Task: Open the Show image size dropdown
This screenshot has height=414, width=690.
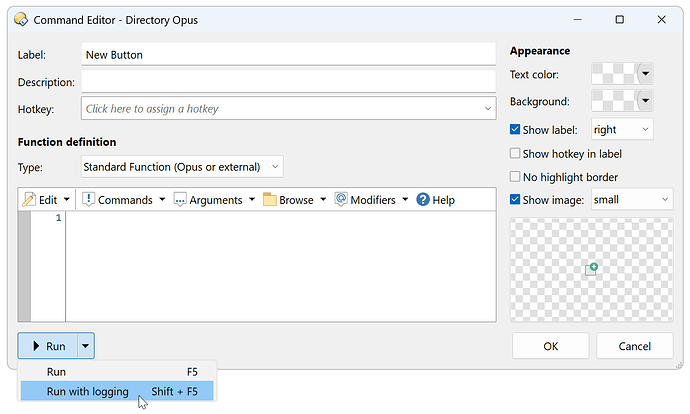Action: [x=632, y=199]
